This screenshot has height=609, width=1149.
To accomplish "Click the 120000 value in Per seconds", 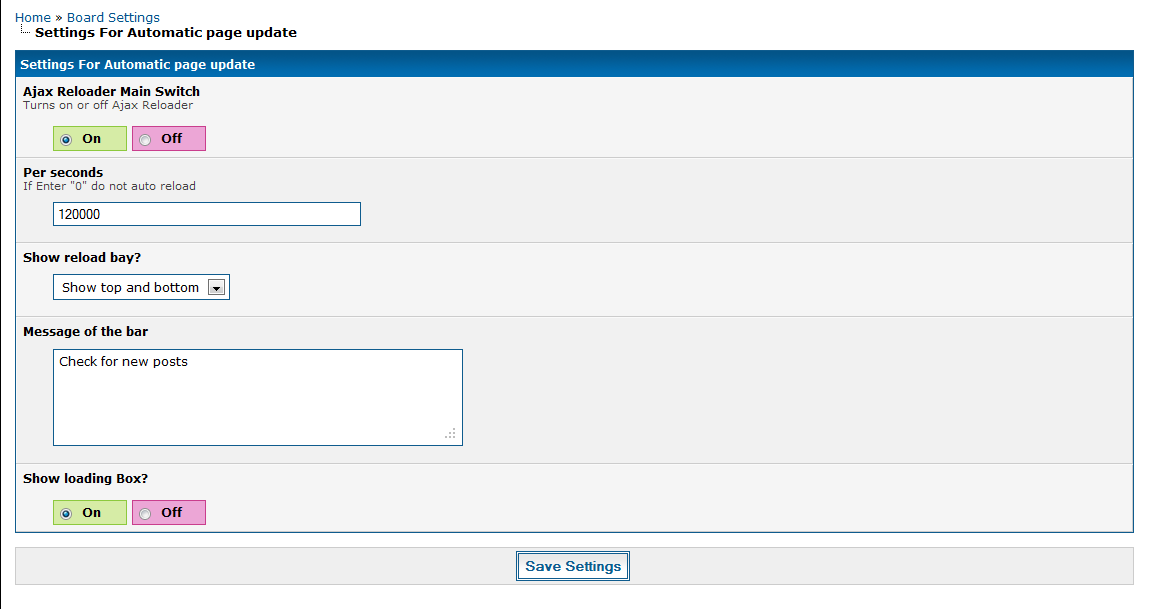I will click(79, 214).
